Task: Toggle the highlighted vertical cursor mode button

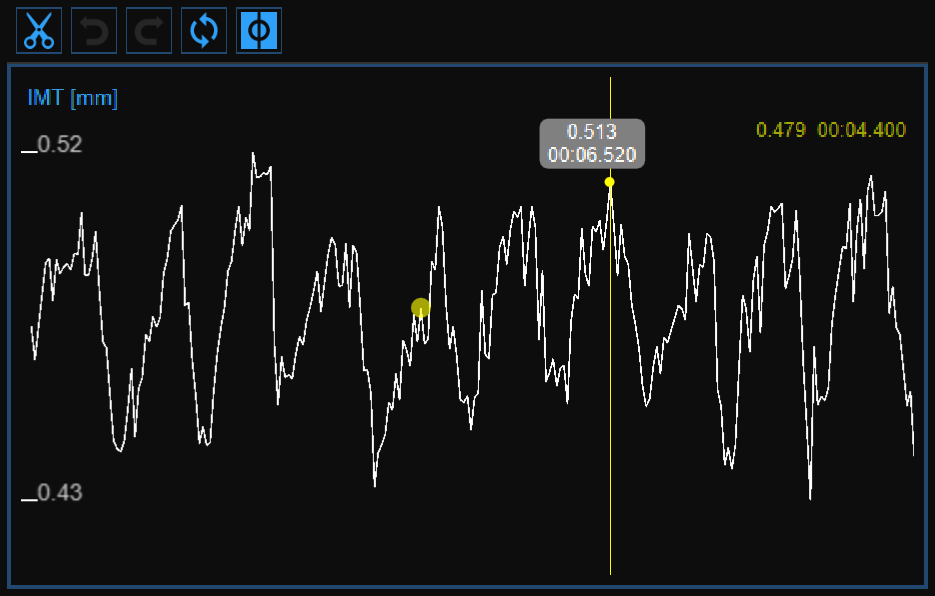Action: tap(259, 31)
